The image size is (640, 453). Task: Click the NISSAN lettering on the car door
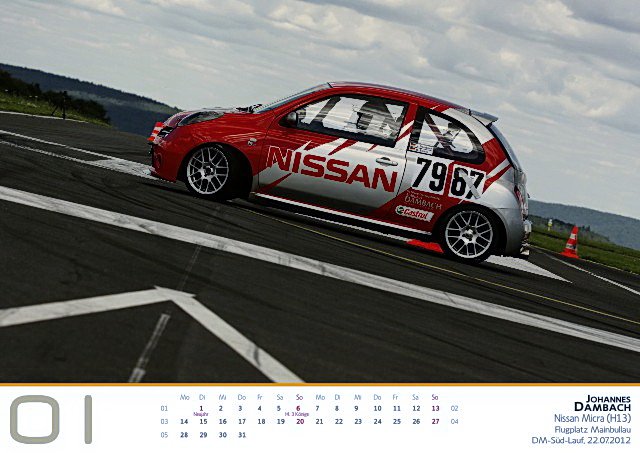coord(331,168)
